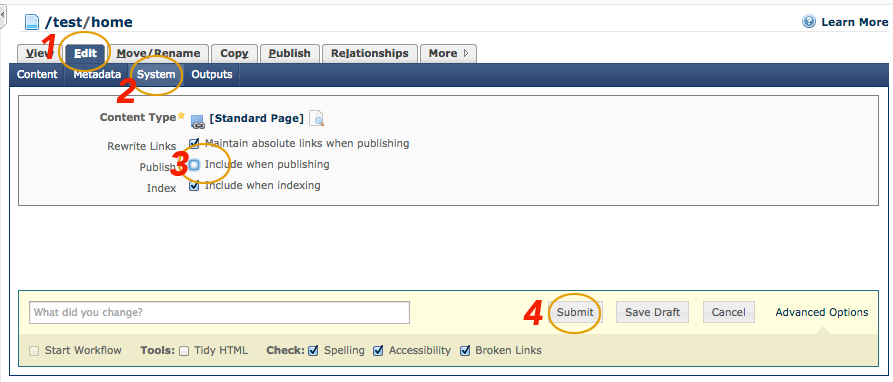The height and width of the screenshot is (382, 893).
Task: Enable the Tidy HTML tool checkbox
Action: [x=184, y=351]
